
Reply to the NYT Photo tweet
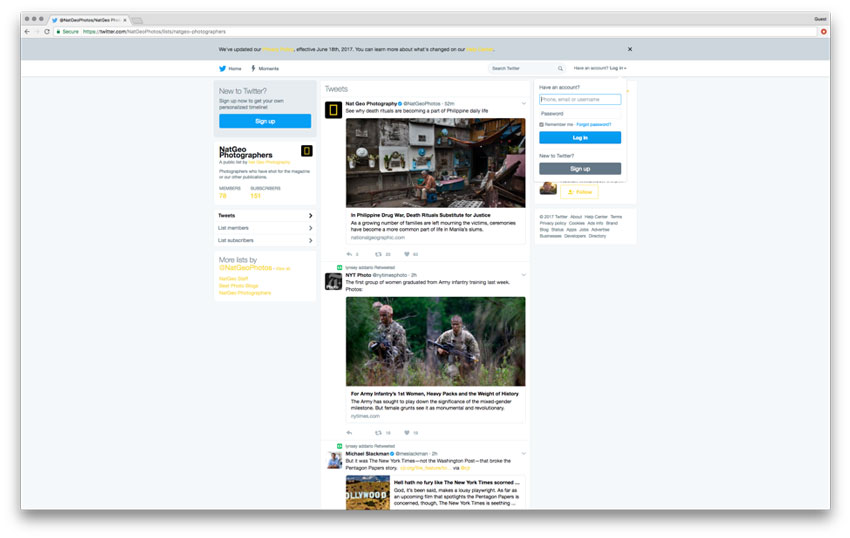tap(349, 433)
